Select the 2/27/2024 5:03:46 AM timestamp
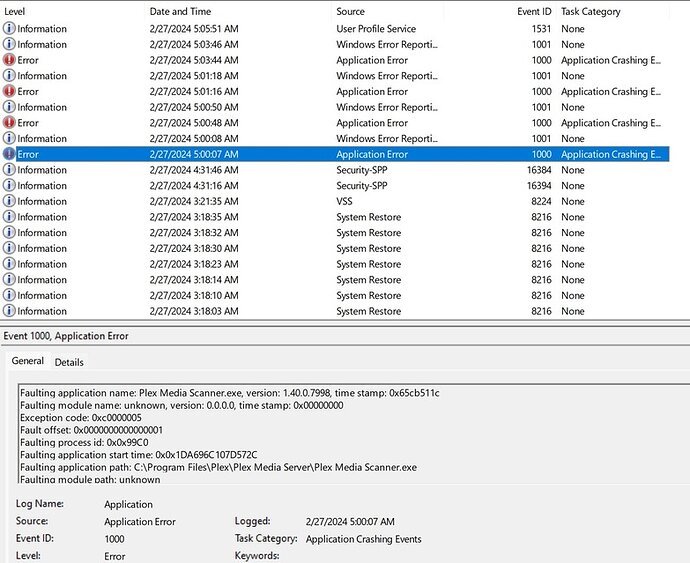 (194, 44)
